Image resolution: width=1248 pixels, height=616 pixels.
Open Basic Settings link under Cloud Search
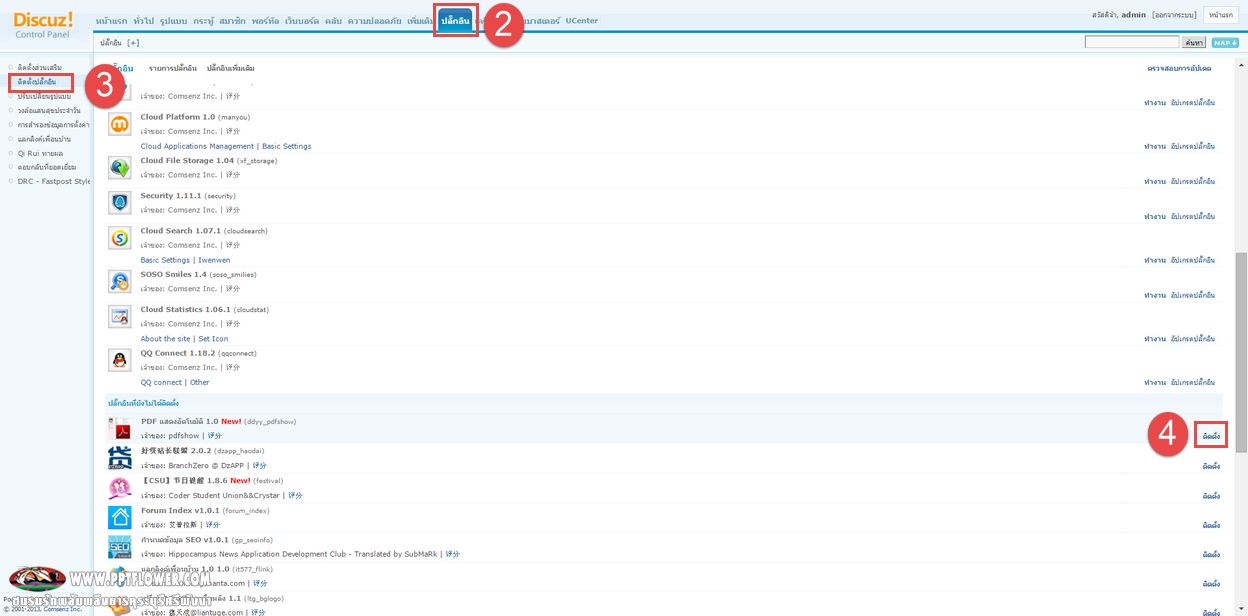point(165,260)
